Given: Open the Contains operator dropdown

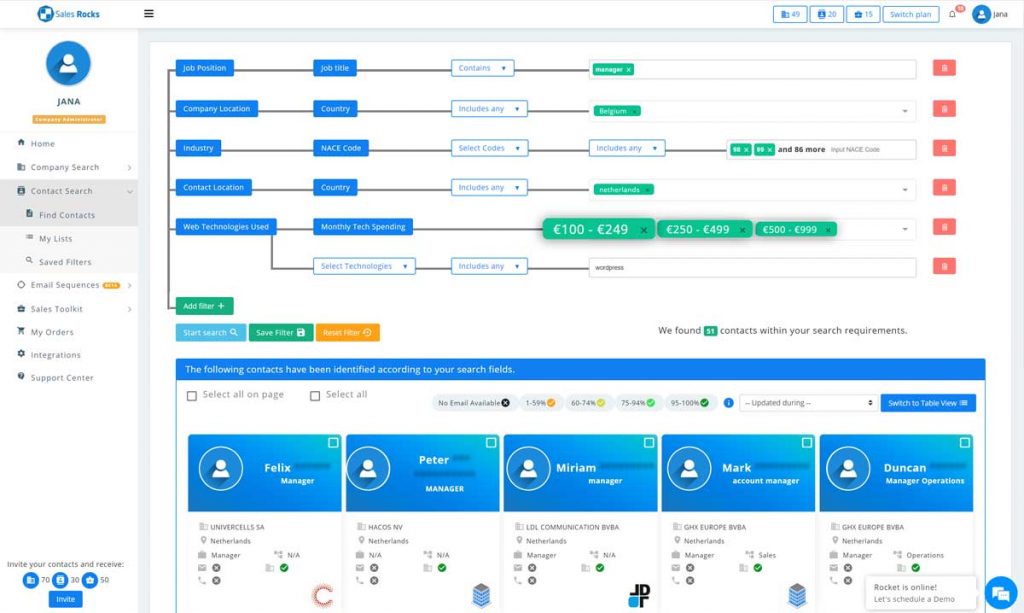Looking at the screenshot, I should point(483,68).
